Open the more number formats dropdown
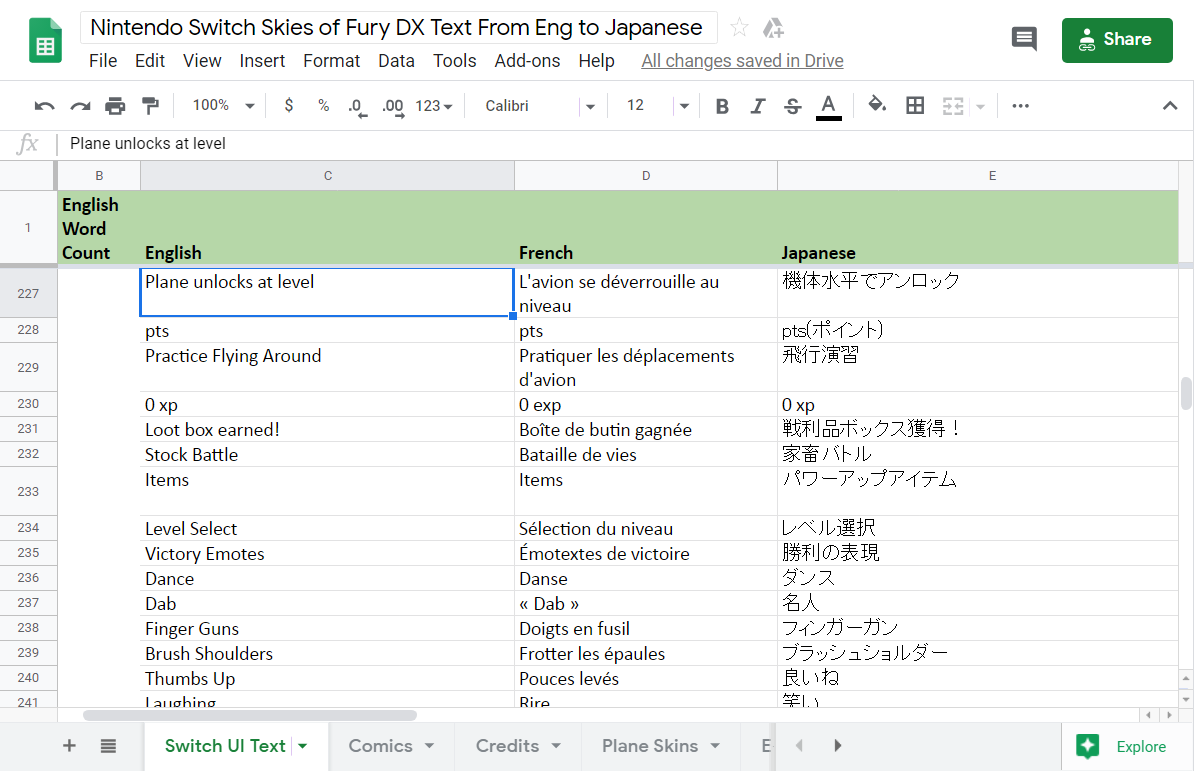Screen dimensions: 1194x771 coord(434,106)
